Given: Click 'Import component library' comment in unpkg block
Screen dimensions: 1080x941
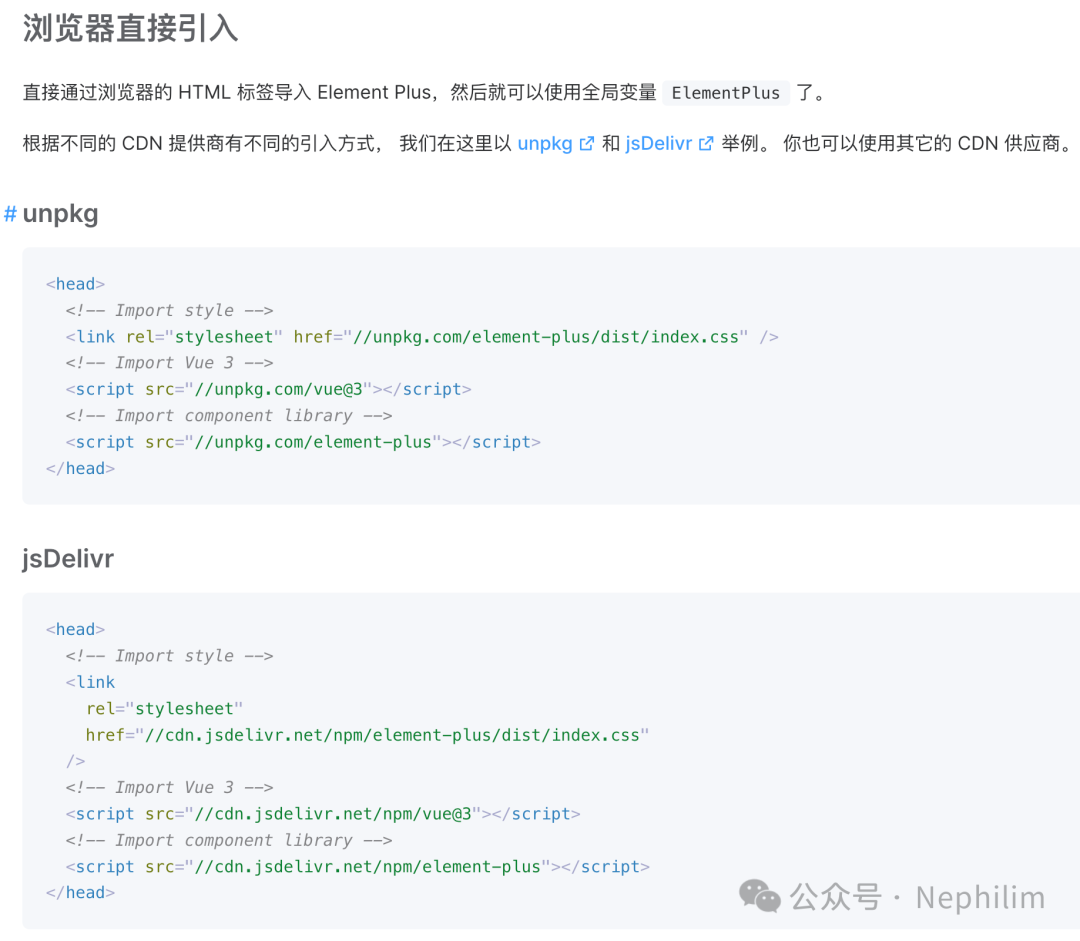Looking at the screenshot, I should tap(229, 416).
